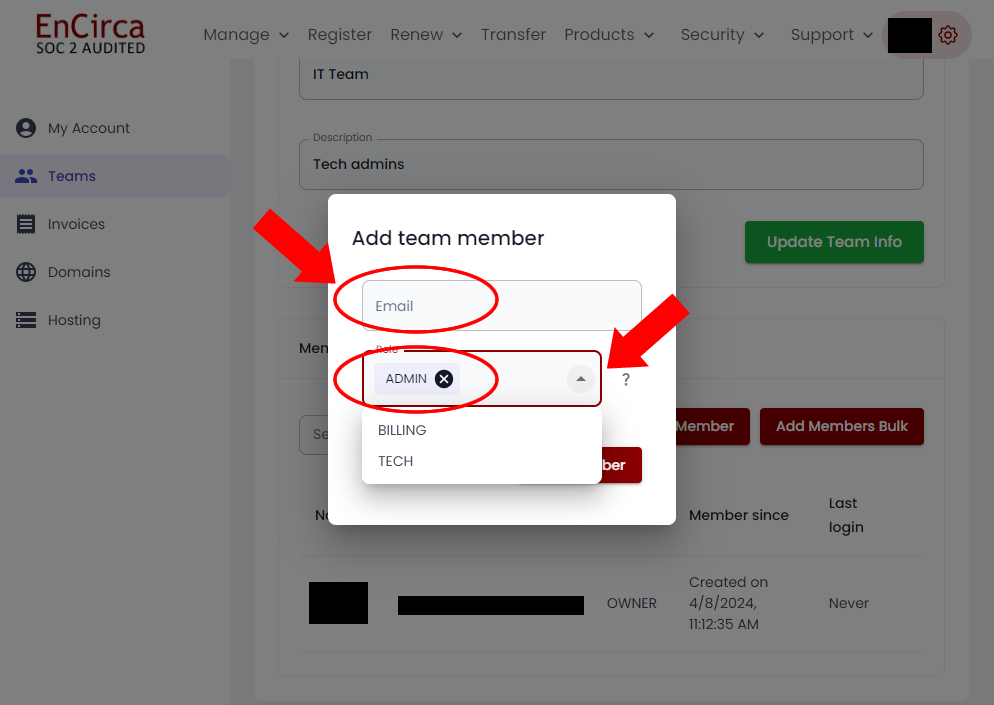Open the settings gear icon
The image size is (994, 705).
(x=948, y=35)
